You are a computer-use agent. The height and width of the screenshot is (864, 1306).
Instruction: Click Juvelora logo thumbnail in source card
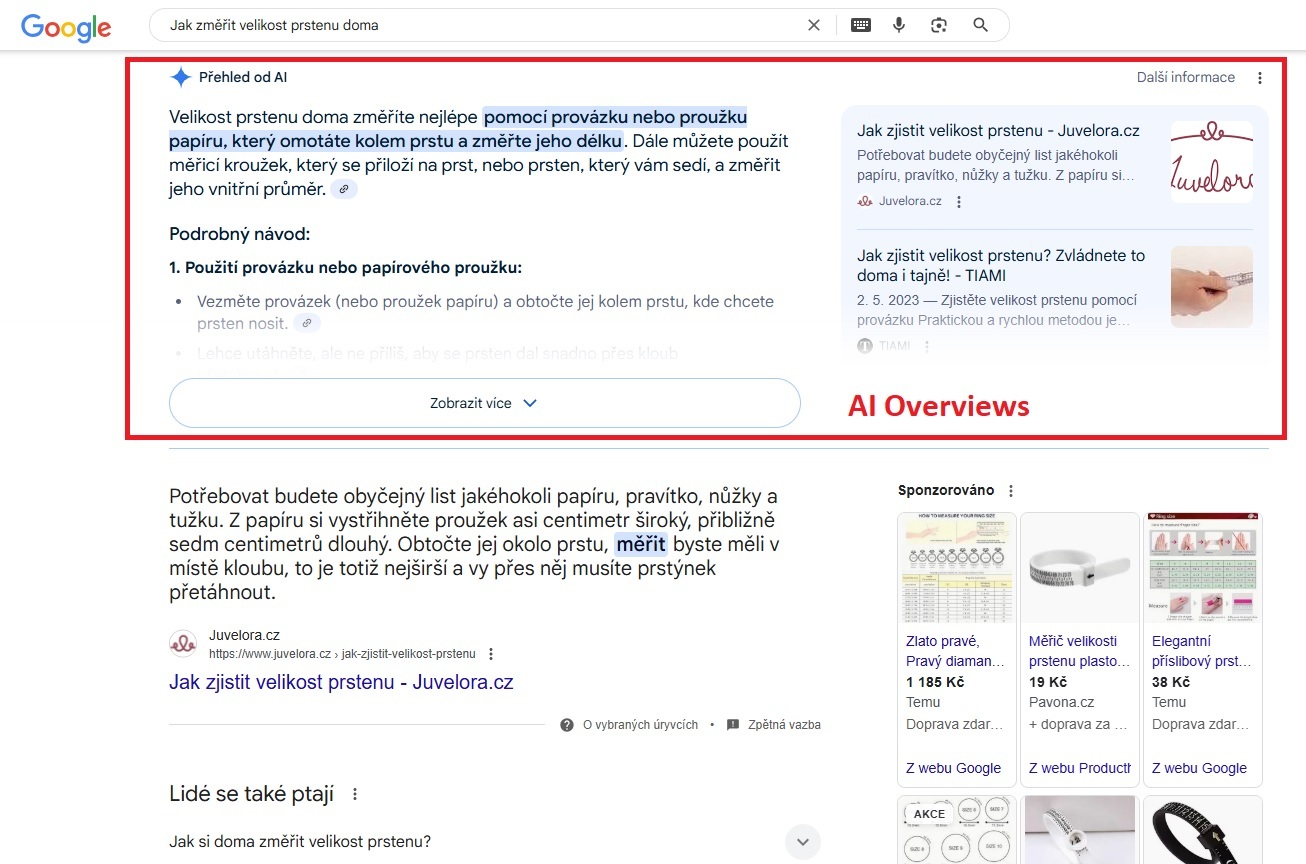(1212, 162)
